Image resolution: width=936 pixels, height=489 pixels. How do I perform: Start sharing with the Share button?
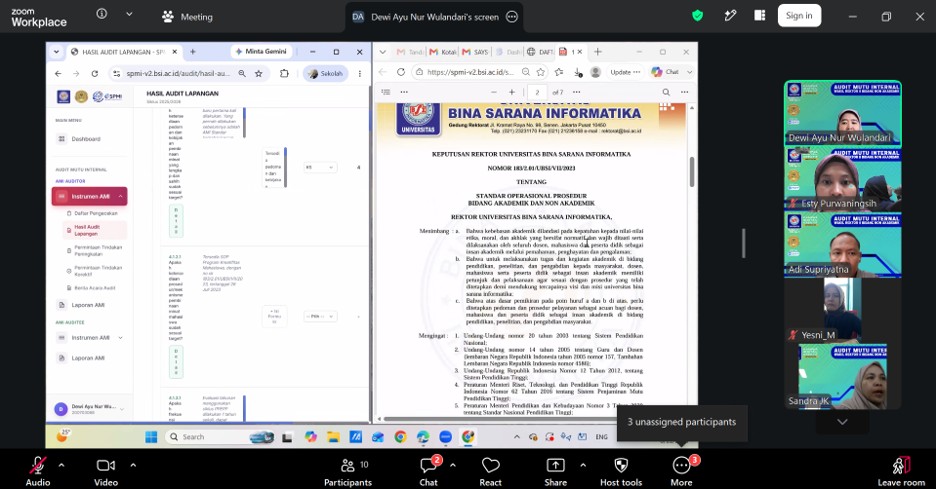(x=555, y=471)
